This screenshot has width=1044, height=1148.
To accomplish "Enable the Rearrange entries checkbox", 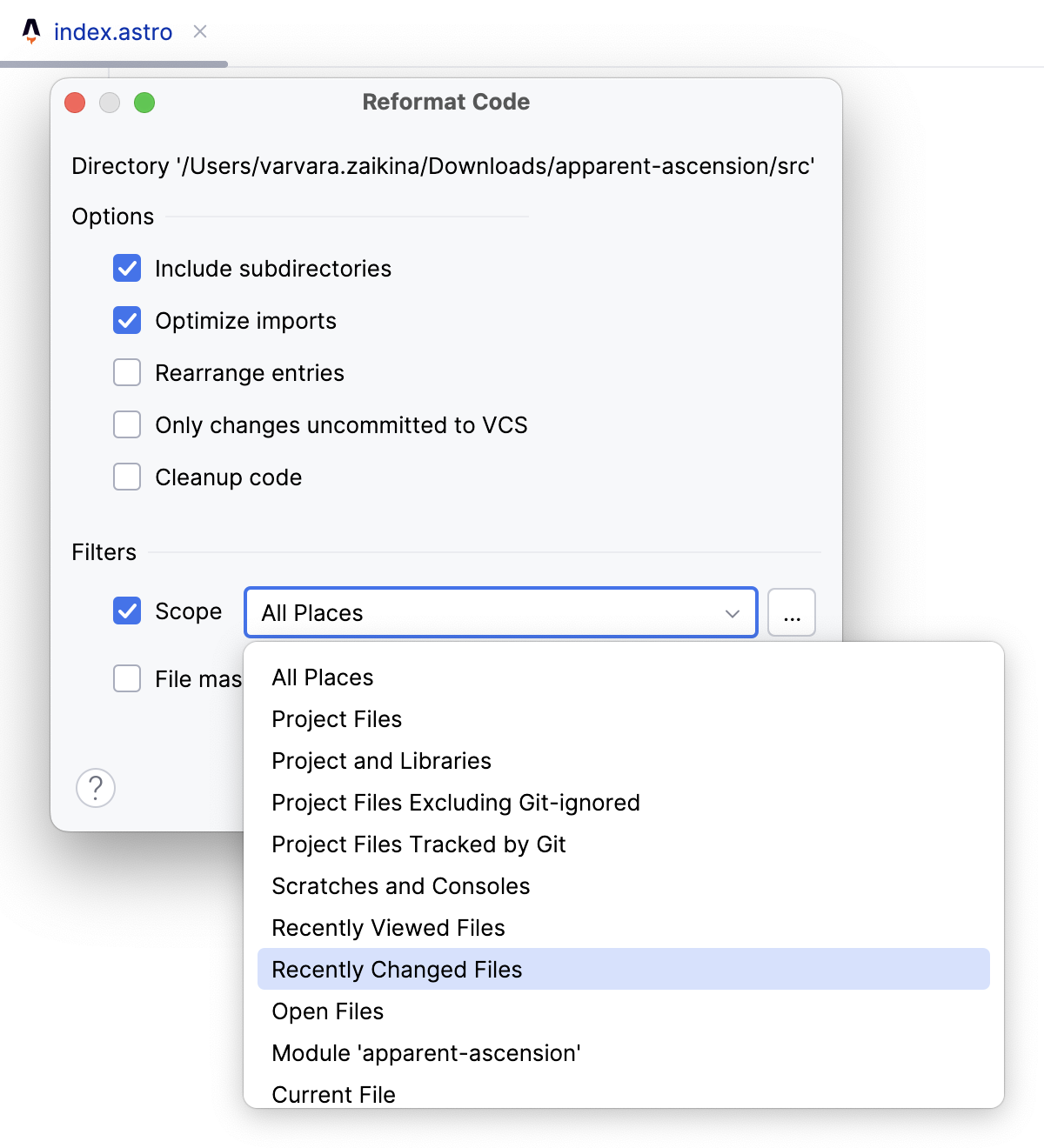I will coord(127,372).
